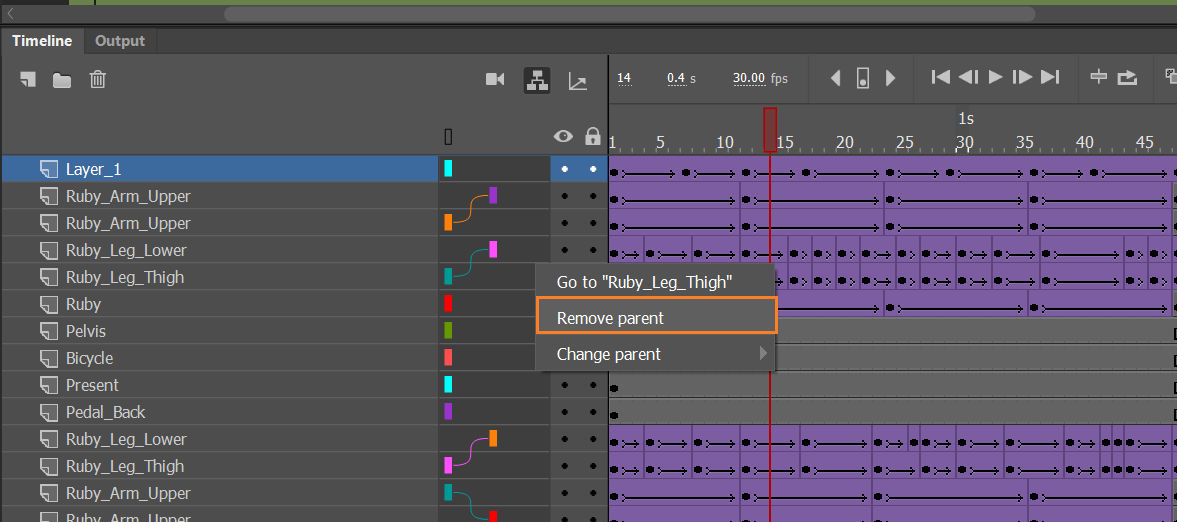Toggle the layer parenting view icon
Screen dimensions: 1177x522
click(x=536, y=80)
